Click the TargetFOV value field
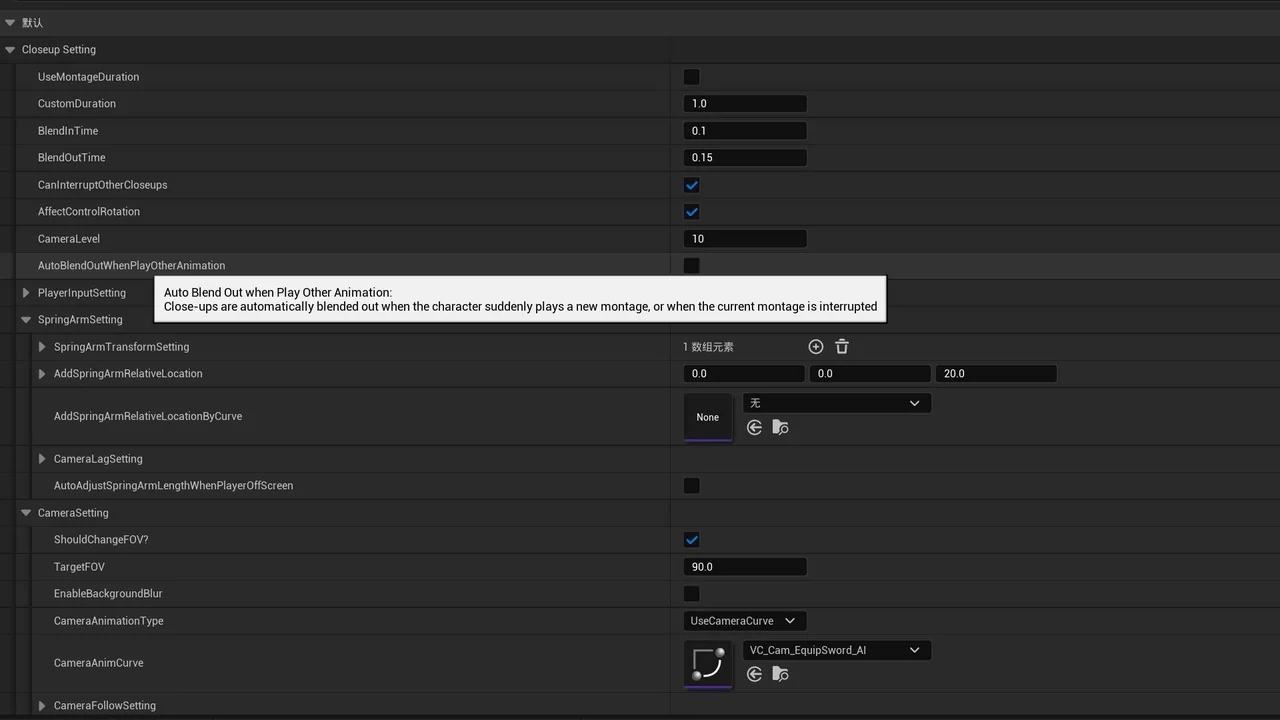The image size is (1280, 720). click(745, 567)
